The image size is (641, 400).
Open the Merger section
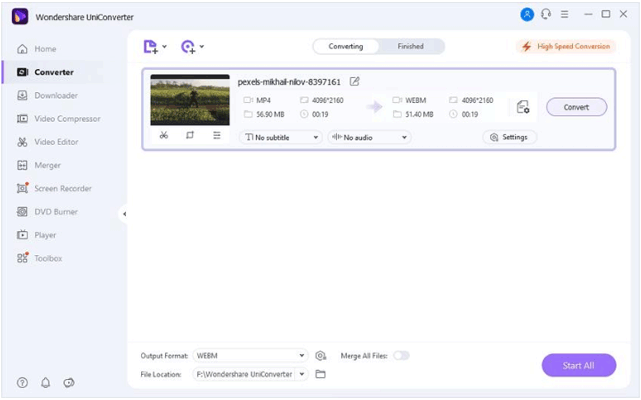(39, 166)
